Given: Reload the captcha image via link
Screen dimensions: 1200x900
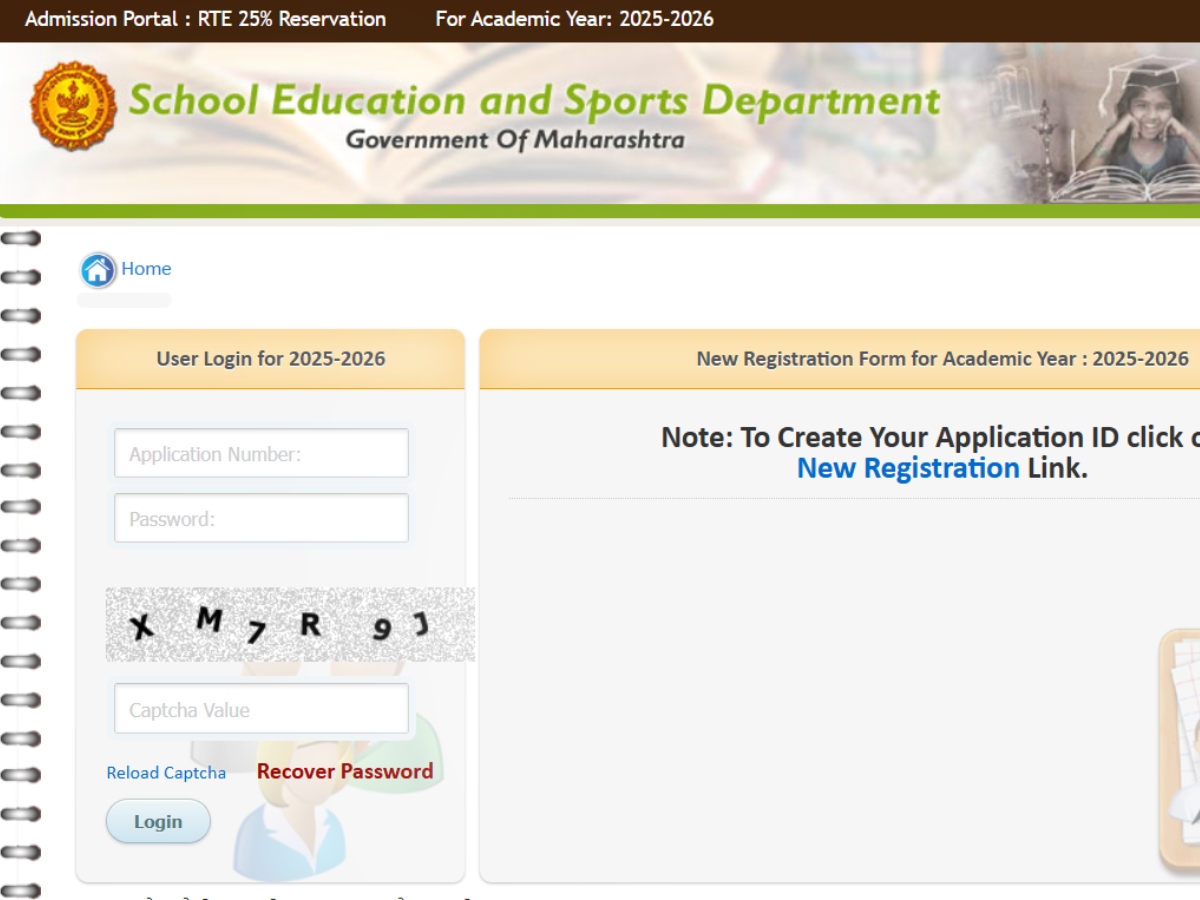Looking at the screenshot, I should coord(166,773).
